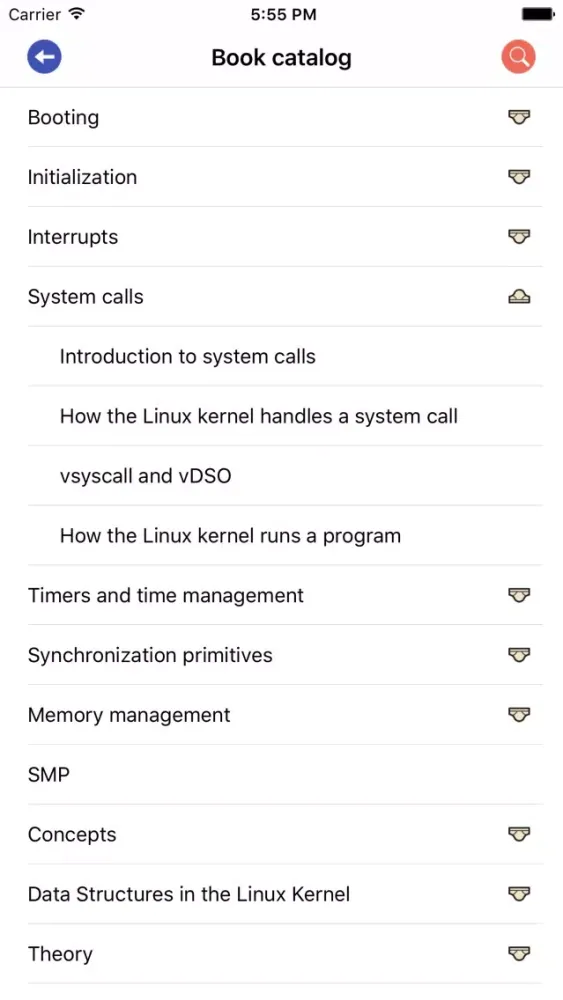Open How the Linux kernel handles a system call
Image resolution: width=563 pixels, height=1000 pixels.
(259, 416)
